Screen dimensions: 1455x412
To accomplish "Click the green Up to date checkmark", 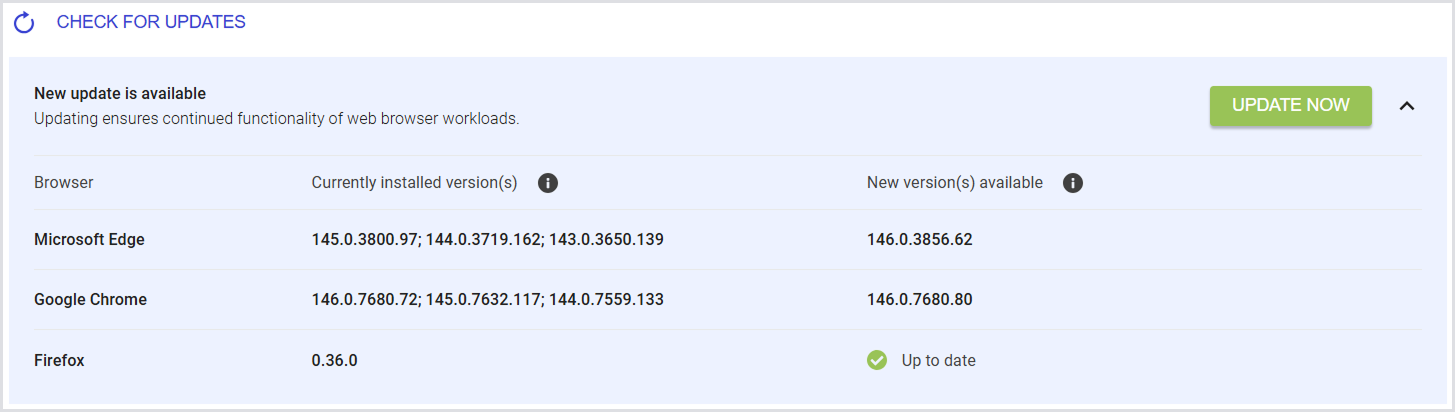I will [x=877, y=360].
